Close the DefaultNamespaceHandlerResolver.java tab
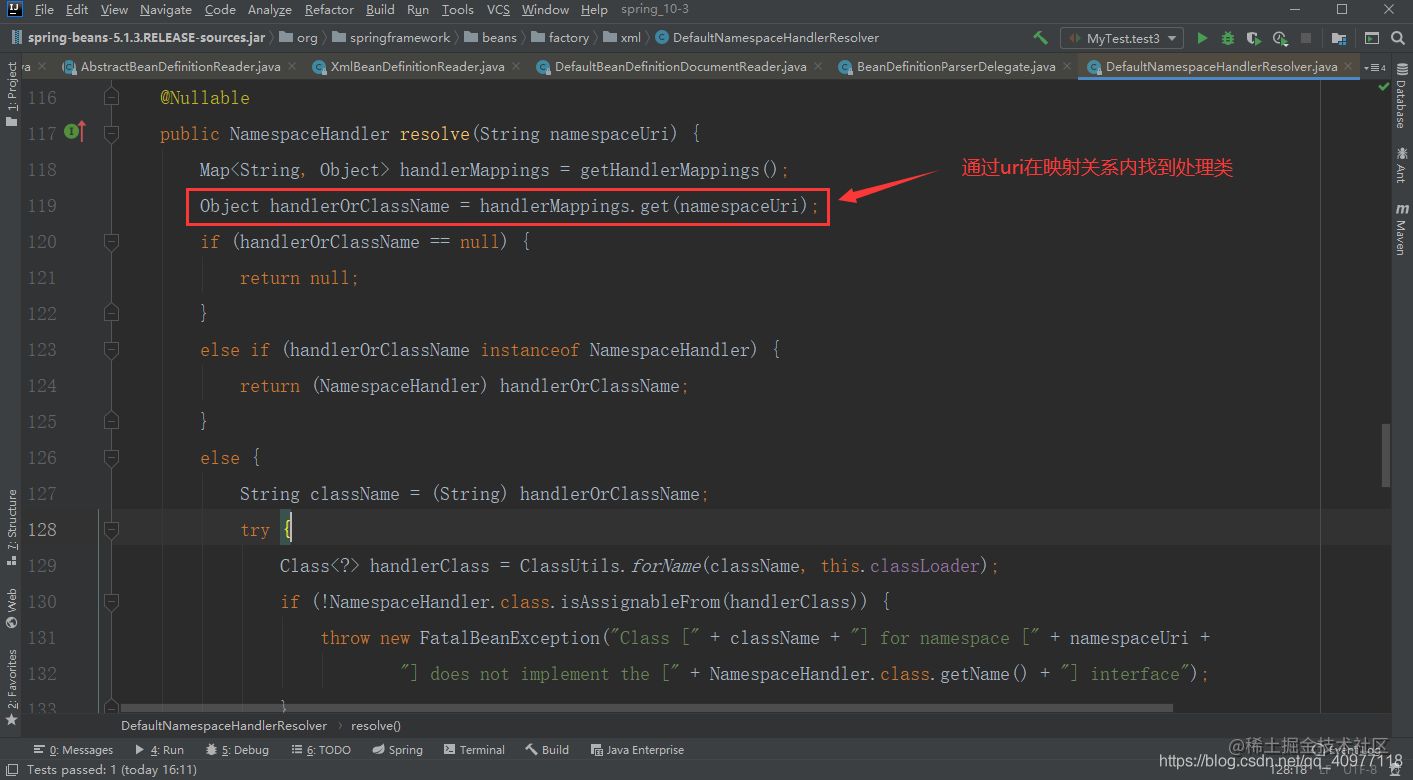The width and height of the screenshot is (1413, 780). point(1349,67)
